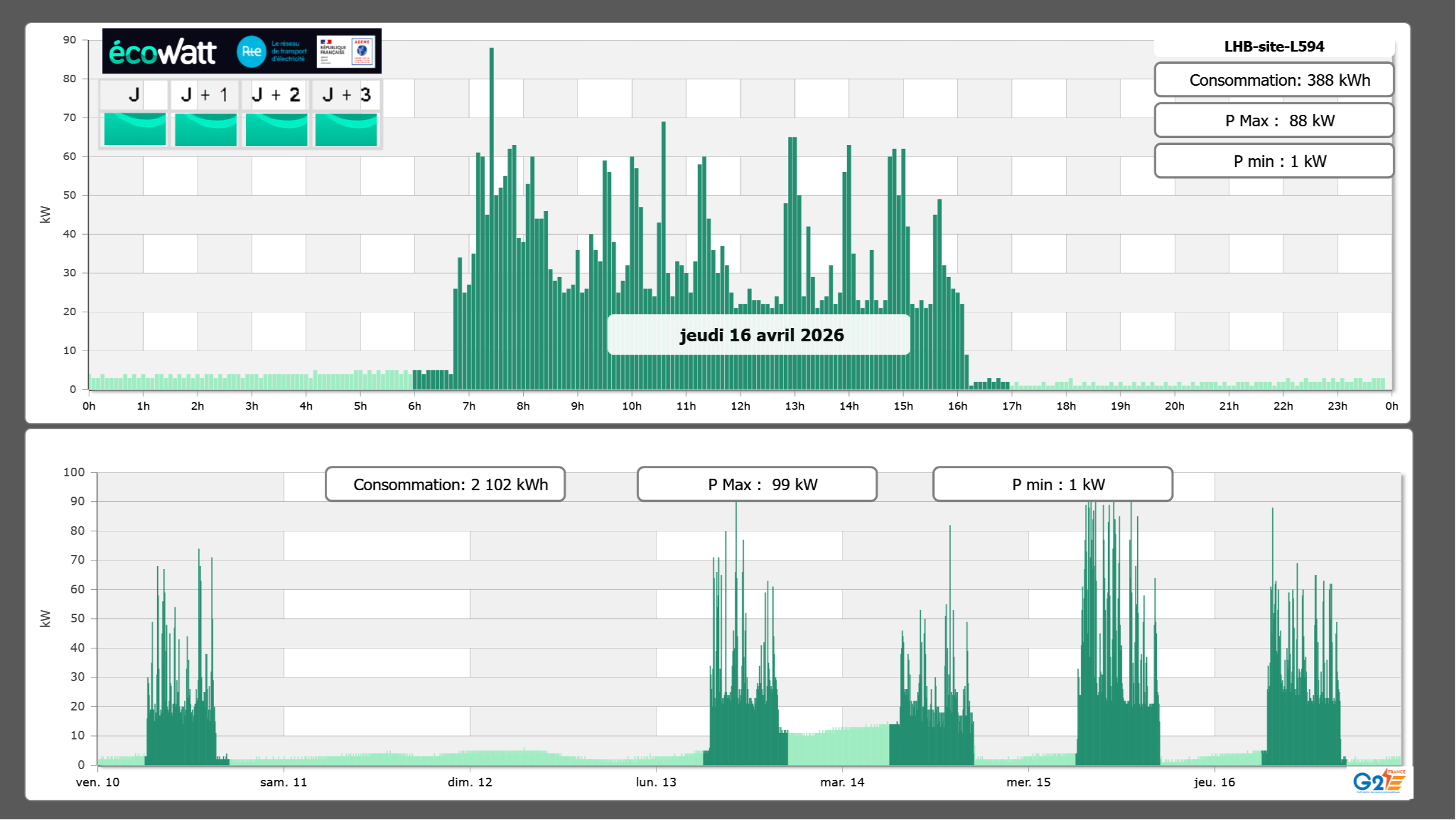Click the LHB-site-L594 title
The image size is (1456, 820).
[x=1274, y=46]
